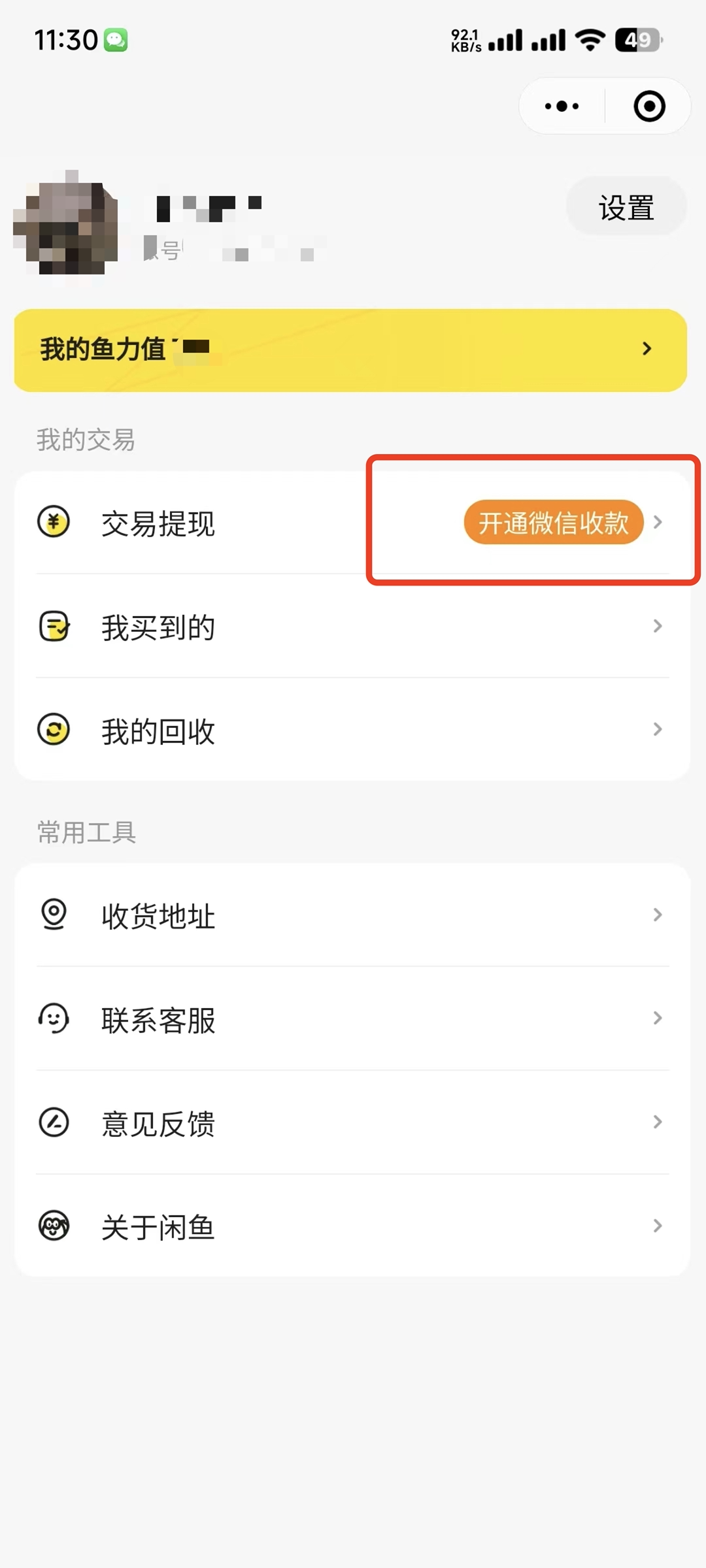This screenshot has height=1568, width=706.
Task: Open the 我的回收 menu entry
Action: click(x=158, y=731)
